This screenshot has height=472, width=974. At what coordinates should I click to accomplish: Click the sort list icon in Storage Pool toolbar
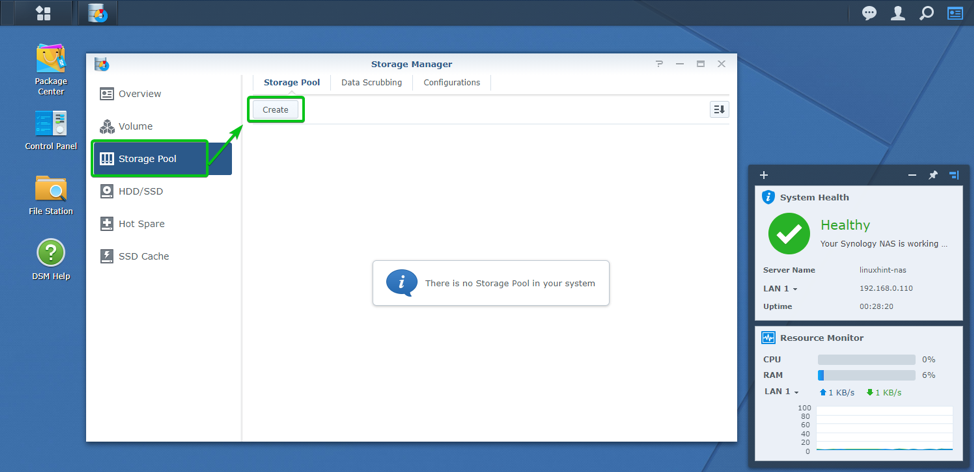pyautogui.click(x=719, y=109)
